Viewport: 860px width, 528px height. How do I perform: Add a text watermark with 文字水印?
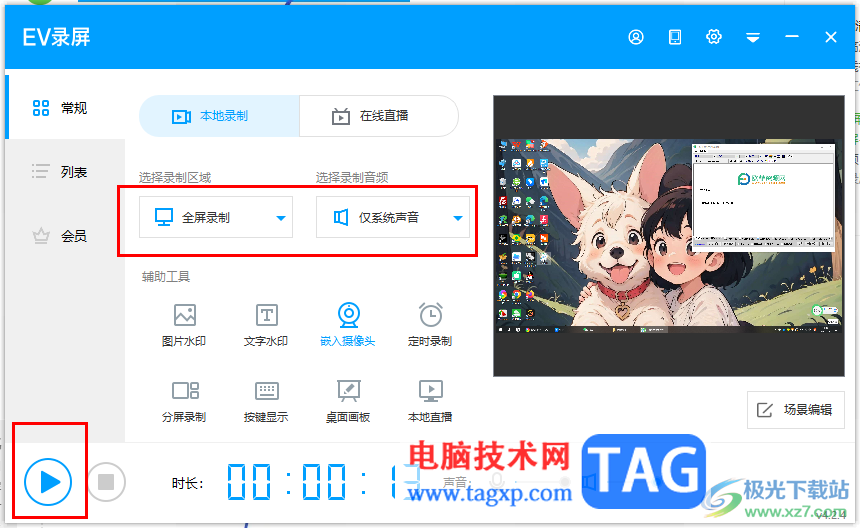tap(266, 325)
